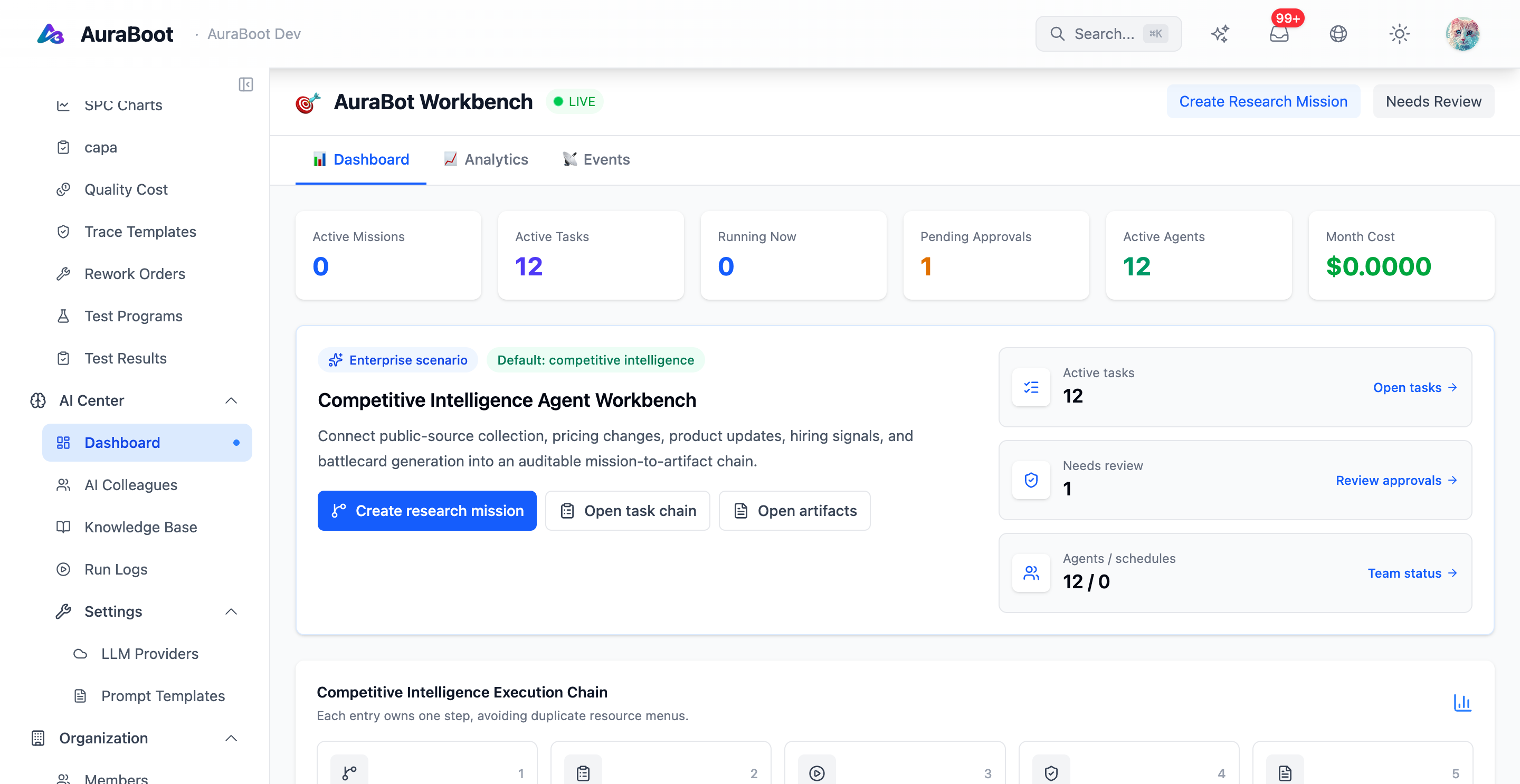Click execution chain step 2 clipboard icon
The image size is (1520, 784).
[x=583, y=772]
